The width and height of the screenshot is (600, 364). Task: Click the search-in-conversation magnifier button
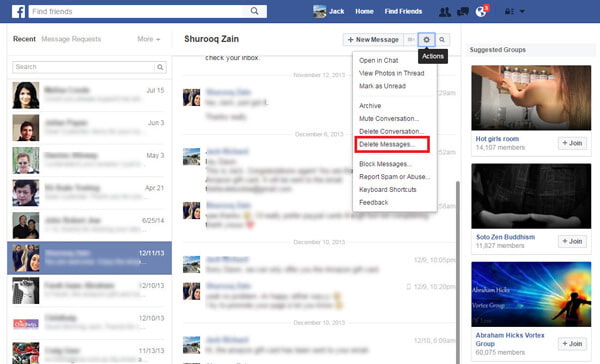click(442, 39)
